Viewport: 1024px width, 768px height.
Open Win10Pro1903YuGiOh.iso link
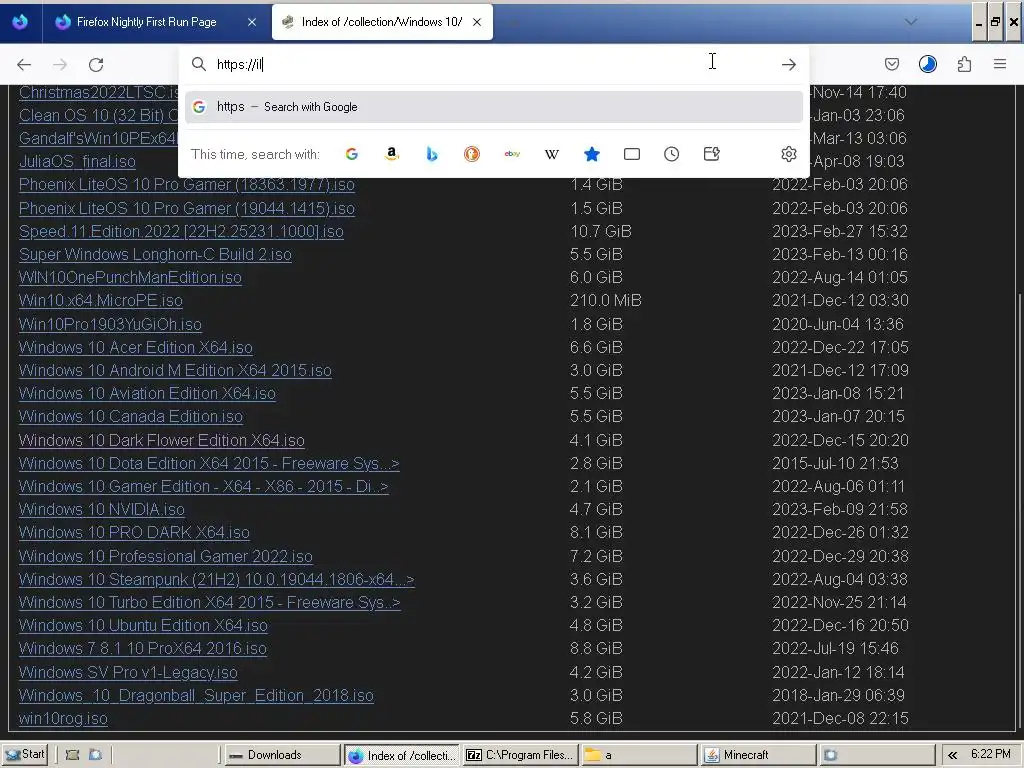(x=110, y=325)
